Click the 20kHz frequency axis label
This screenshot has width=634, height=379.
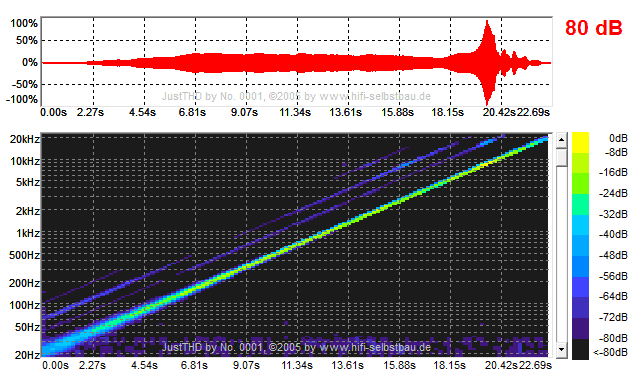point(25,139)
